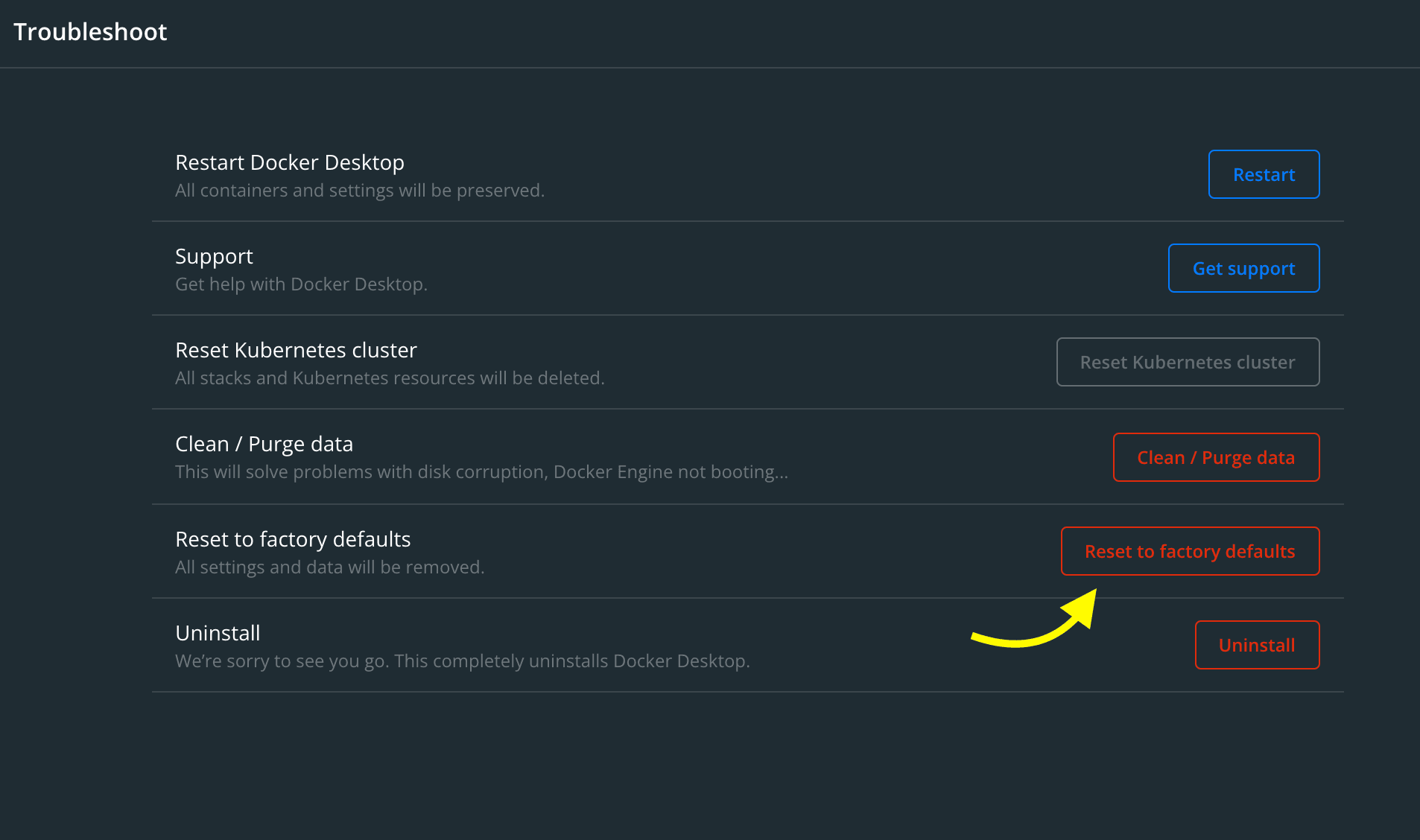This screenshot has width=1420, height=840.
Task: Select the Reset to factory defaults heading
Action: click(293, 538)
